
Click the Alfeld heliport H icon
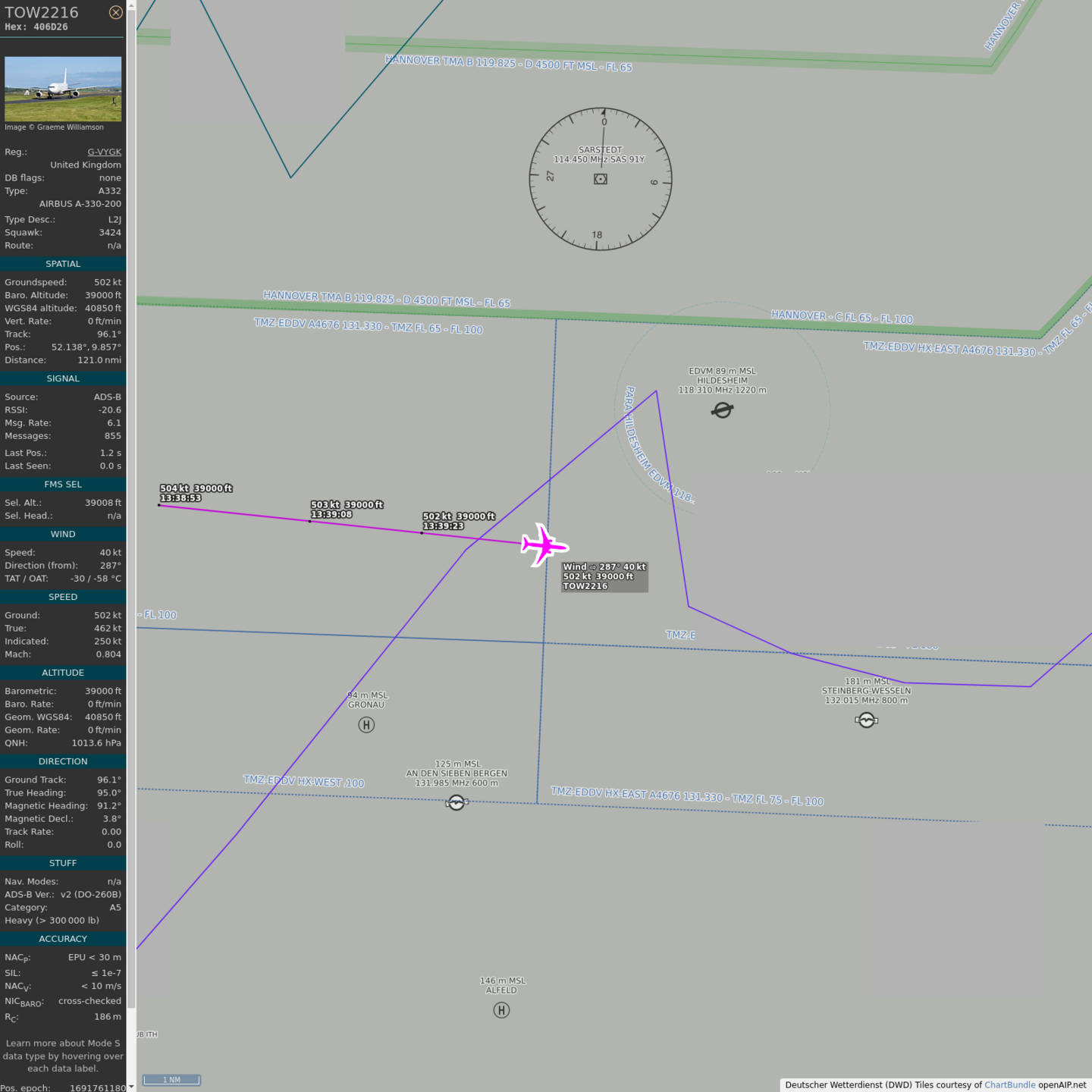501,1010
